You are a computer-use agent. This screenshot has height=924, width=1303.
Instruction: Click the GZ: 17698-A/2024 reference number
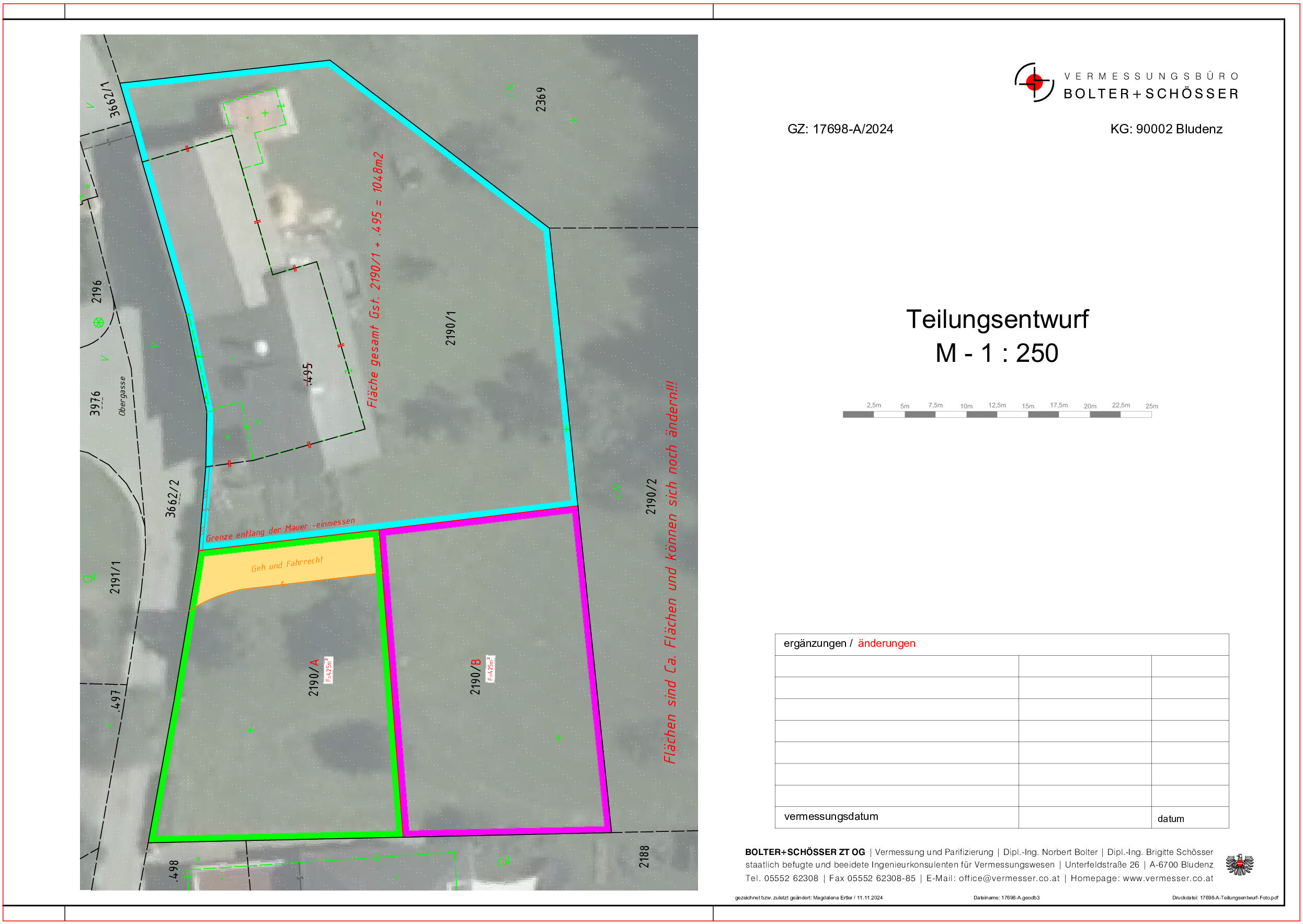click(x=840, y=129)
